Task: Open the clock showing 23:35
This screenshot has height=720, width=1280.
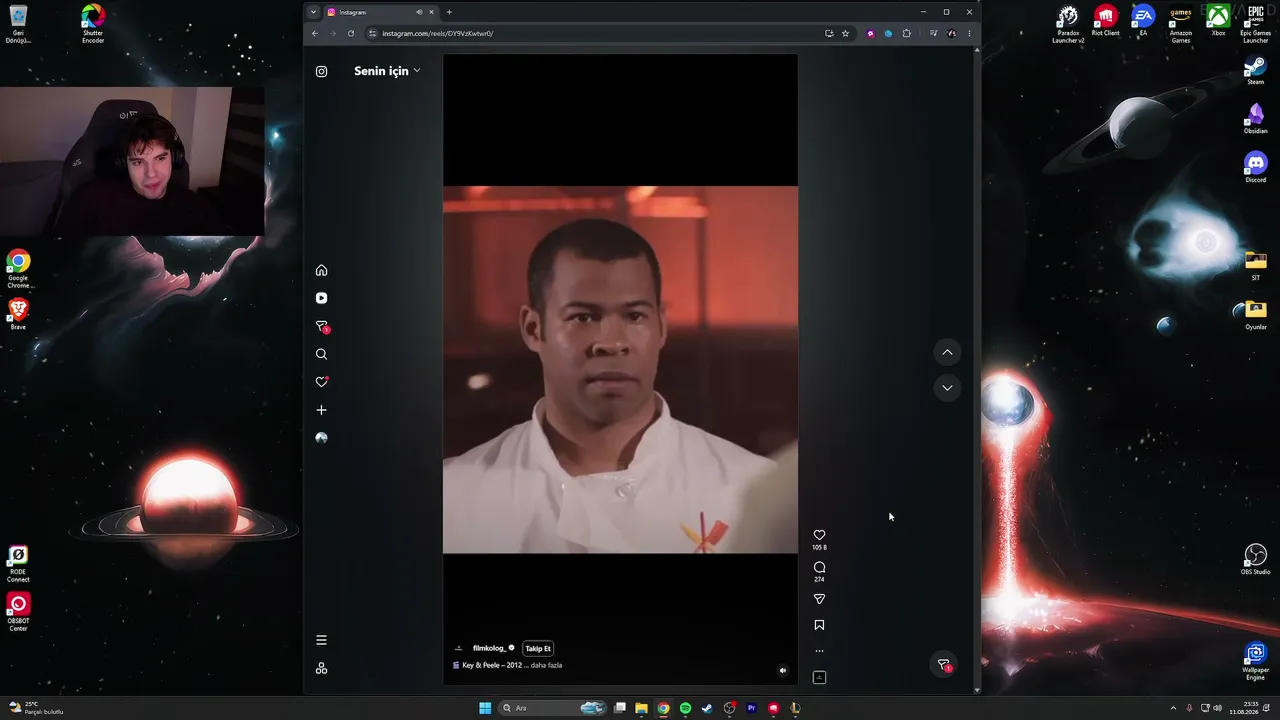Action: [x=1246, y=708]
